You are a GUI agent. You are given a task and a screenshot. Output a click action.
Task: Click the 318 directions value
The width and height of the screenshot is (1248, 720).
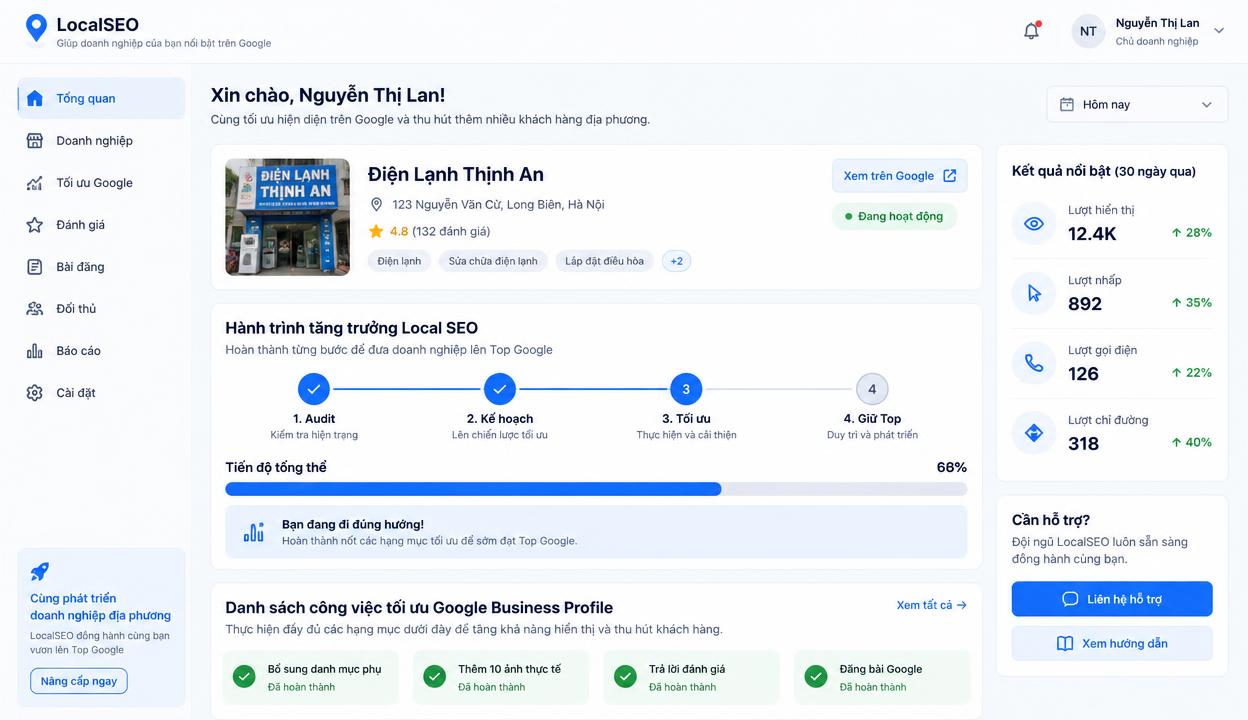tap(1084, 444)
